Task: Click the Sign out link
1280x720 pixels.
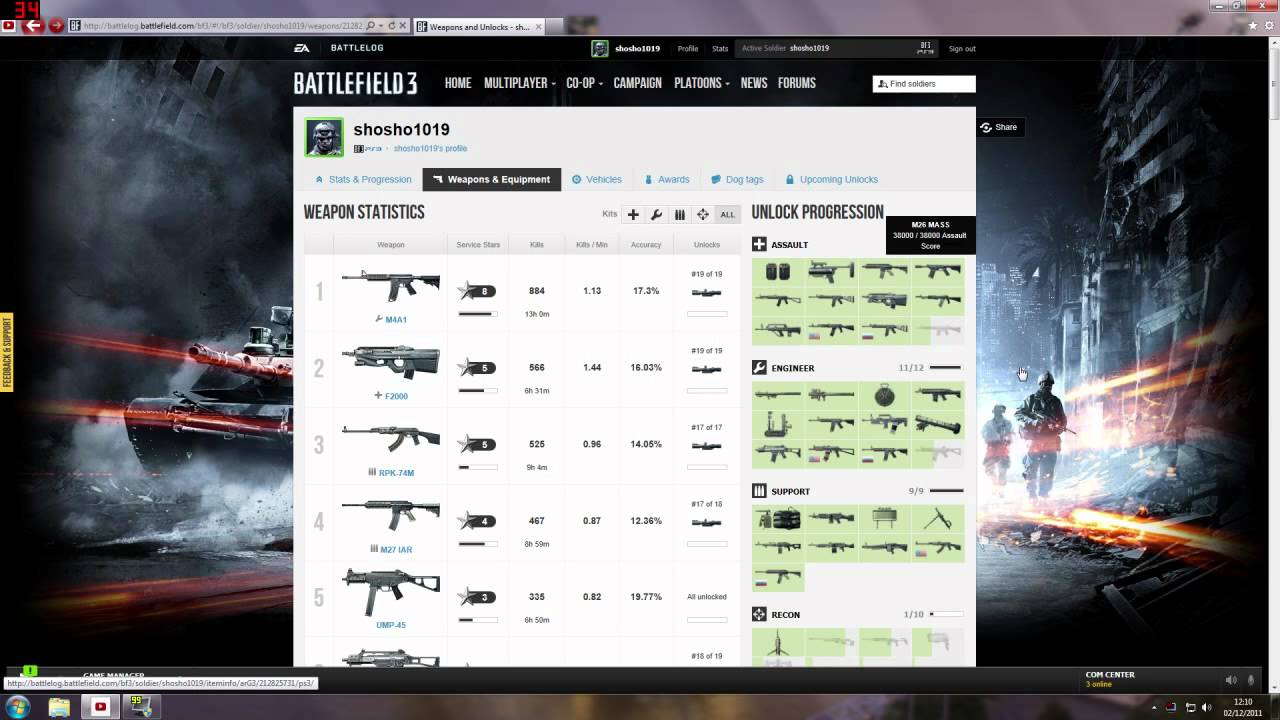Action: coord(962,48)
